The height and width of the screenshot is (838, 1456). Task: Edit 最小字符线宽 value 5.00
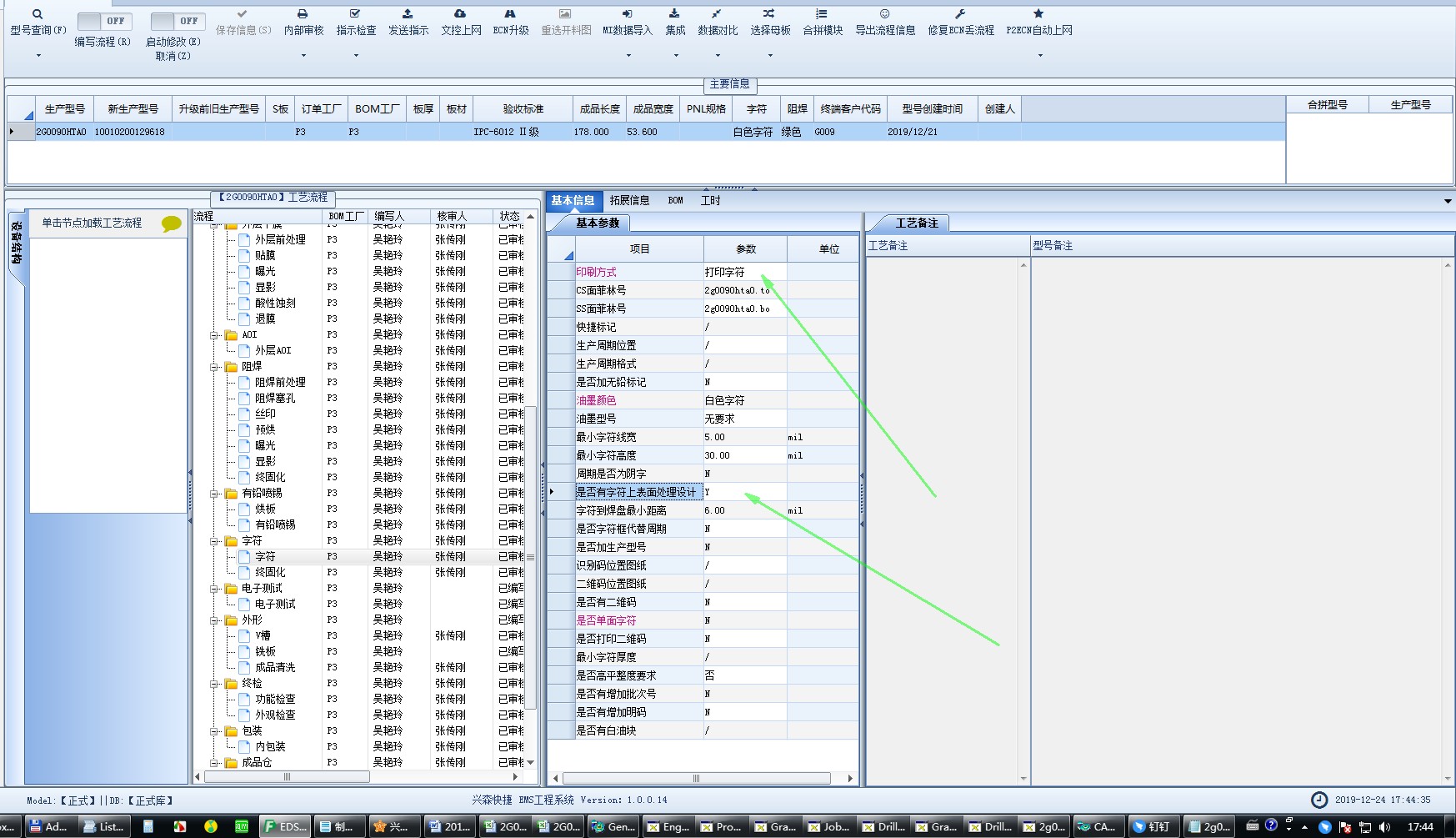744,437
